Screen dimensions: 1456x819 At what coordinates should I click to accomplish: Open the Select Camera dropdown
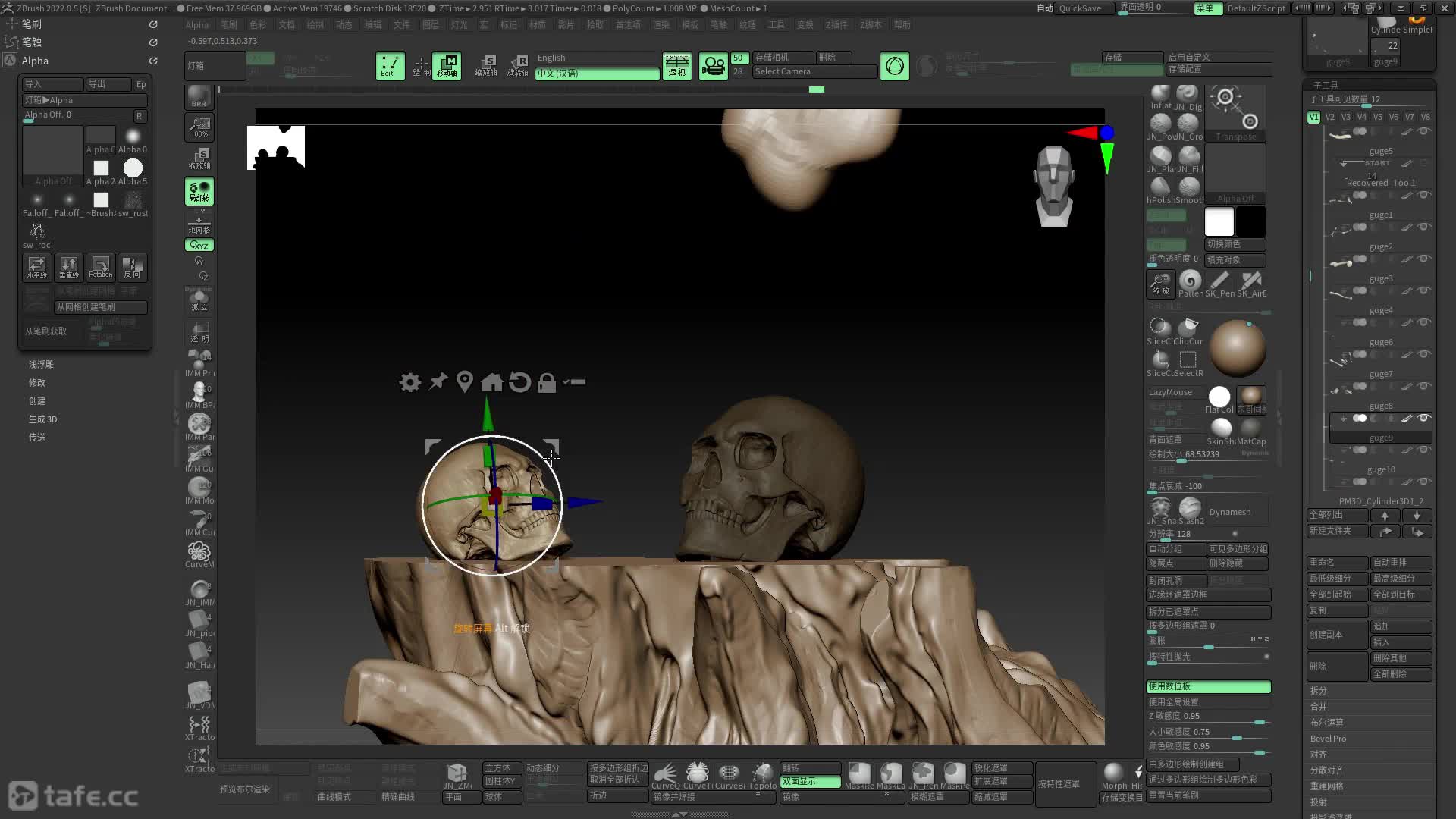814,71
